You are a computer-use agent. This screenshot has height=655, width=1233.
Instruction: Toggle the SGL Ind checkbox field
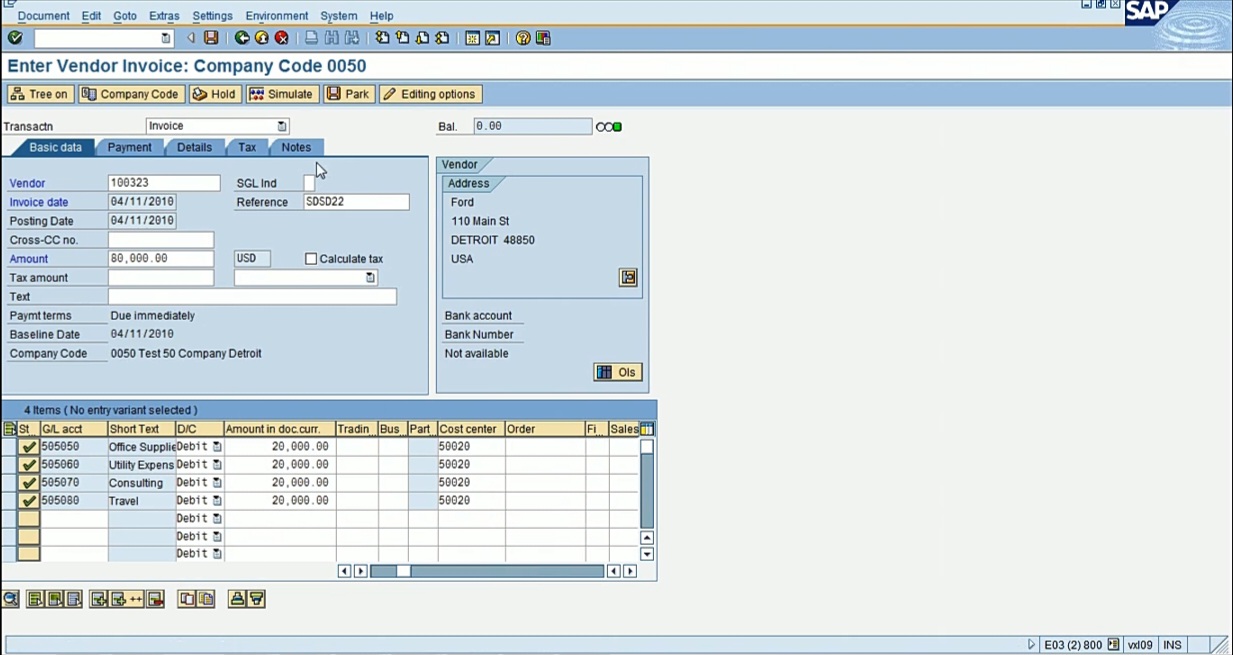point(309,183)
